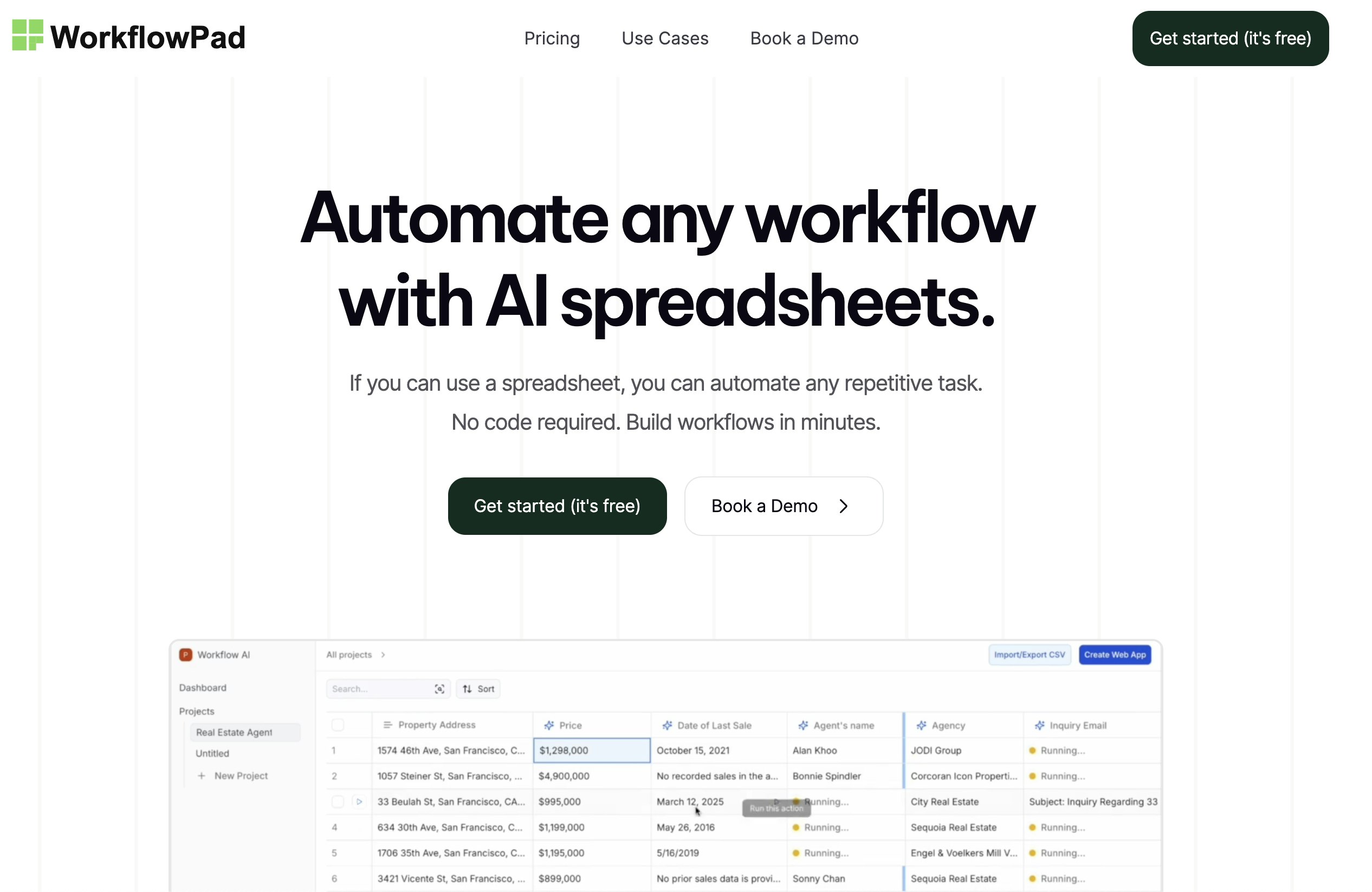Click the WorkflowPad green grid logo icon
Image resolution: width=1372 pixels, height=892 pixels.
click(x=27, y=35)
